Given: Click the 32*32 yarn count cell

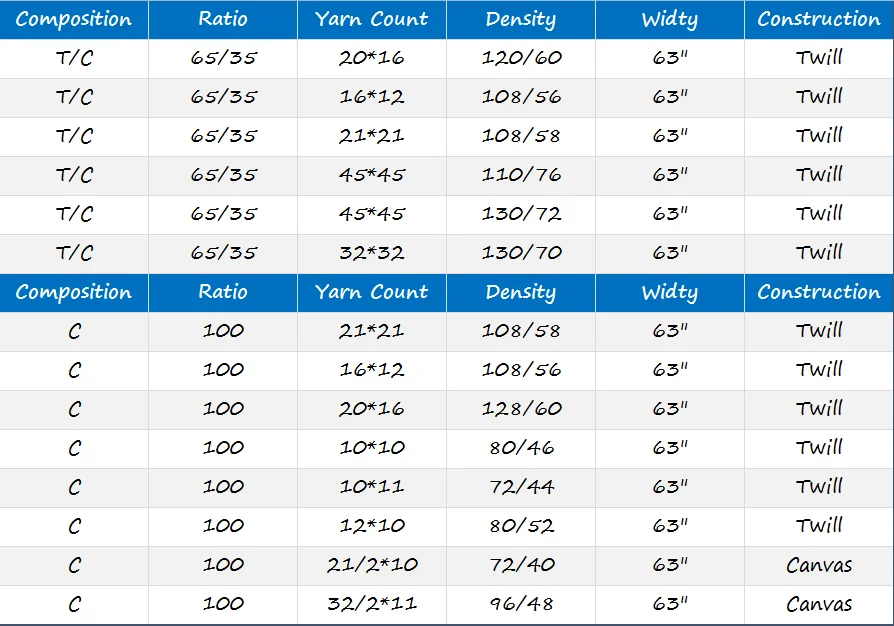Looking at the screenshot, I should point(372,253).
